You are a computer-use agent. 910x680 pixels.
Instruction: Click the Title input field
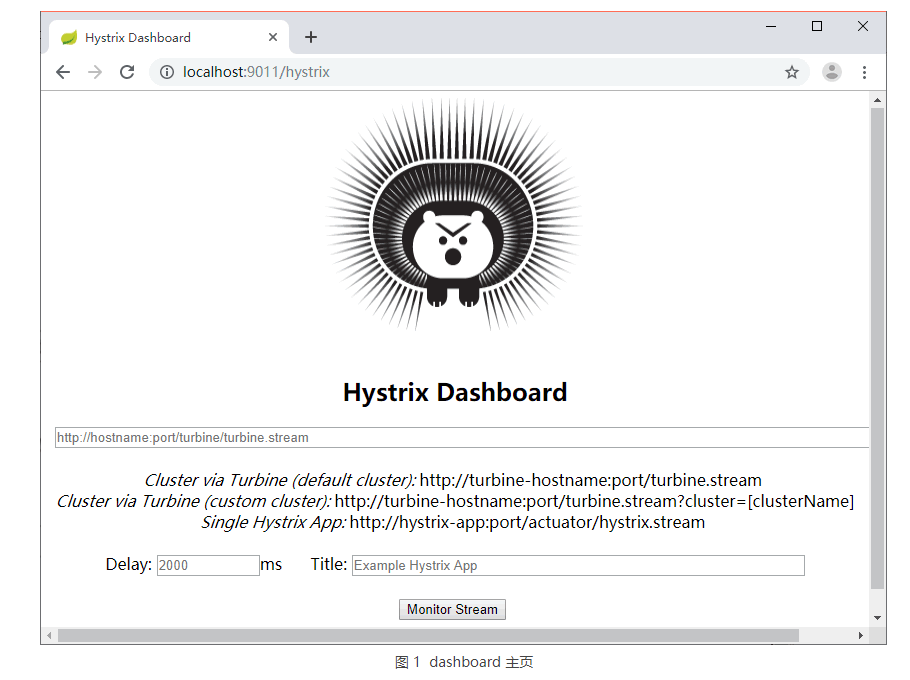(578, 565)
